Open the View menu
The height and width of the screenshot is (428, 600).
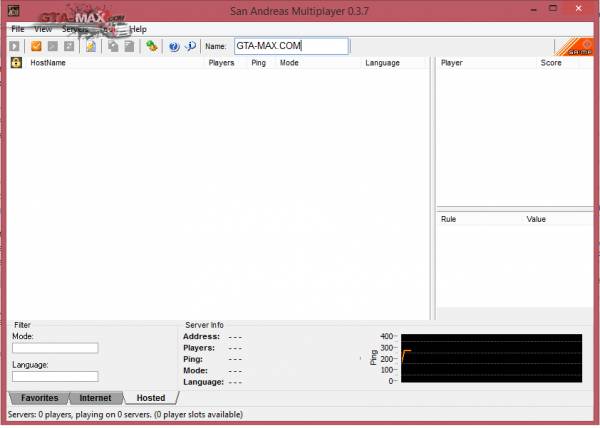[x=43, y=29]
